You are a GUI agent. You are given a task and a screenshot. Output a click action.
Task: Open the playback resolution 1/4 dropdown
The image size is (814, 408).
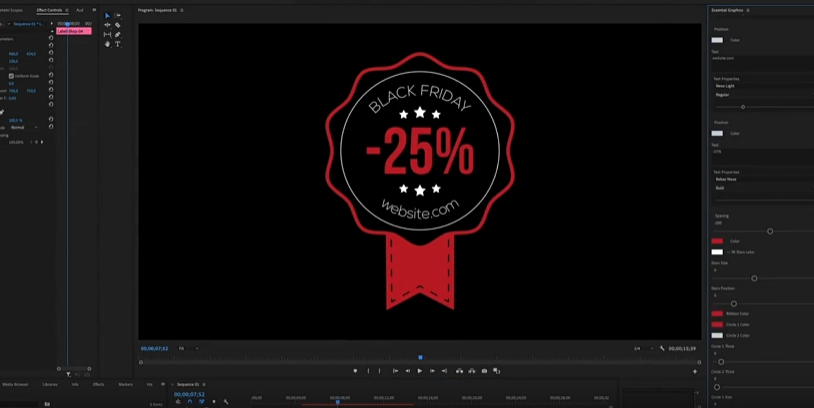click(x=640, y=348)
